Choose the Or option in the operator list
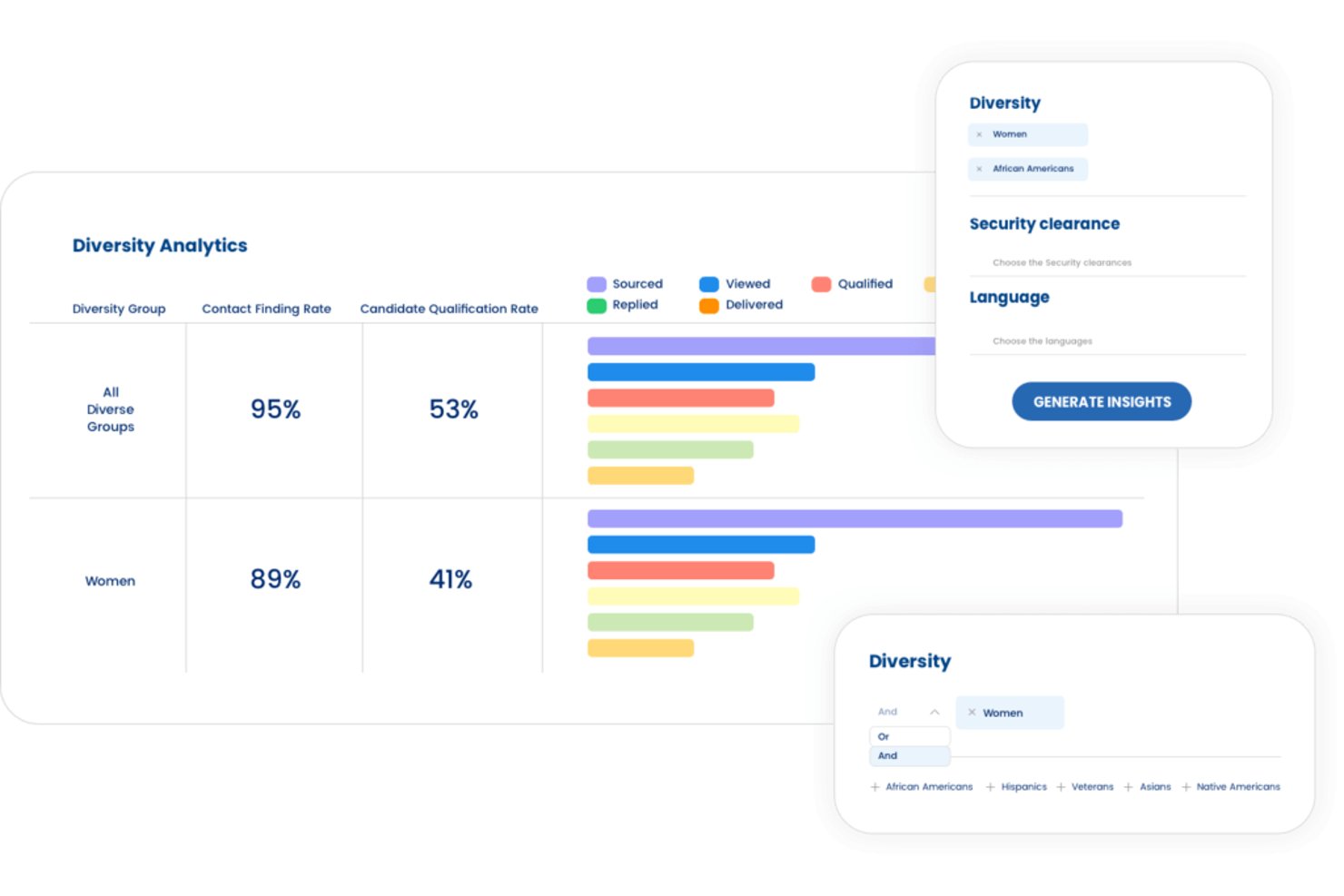 click(x=910, y=736)
